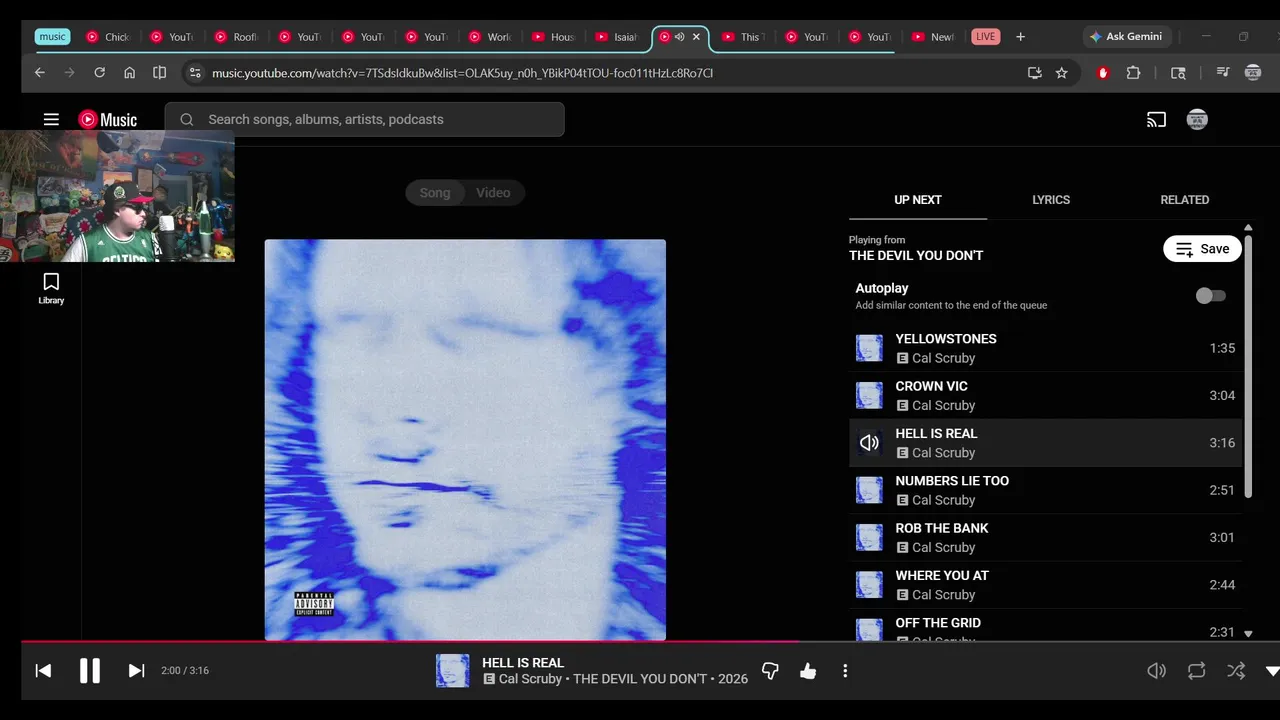Click the Cast to device icon

coord(1156,120)
